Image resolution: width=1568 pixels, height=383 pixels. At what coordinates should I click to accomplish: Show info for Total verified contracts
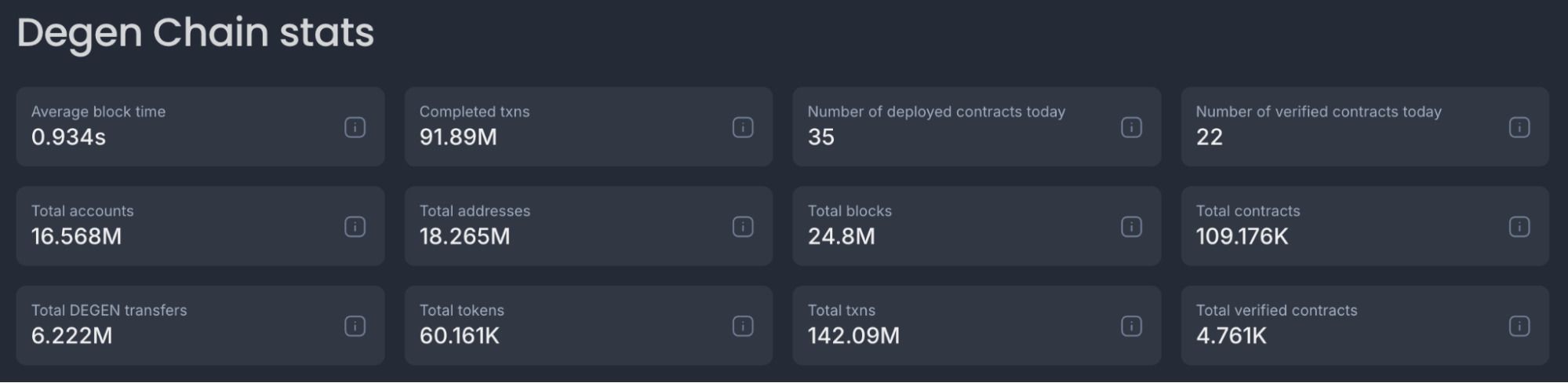click(1519, 326)
